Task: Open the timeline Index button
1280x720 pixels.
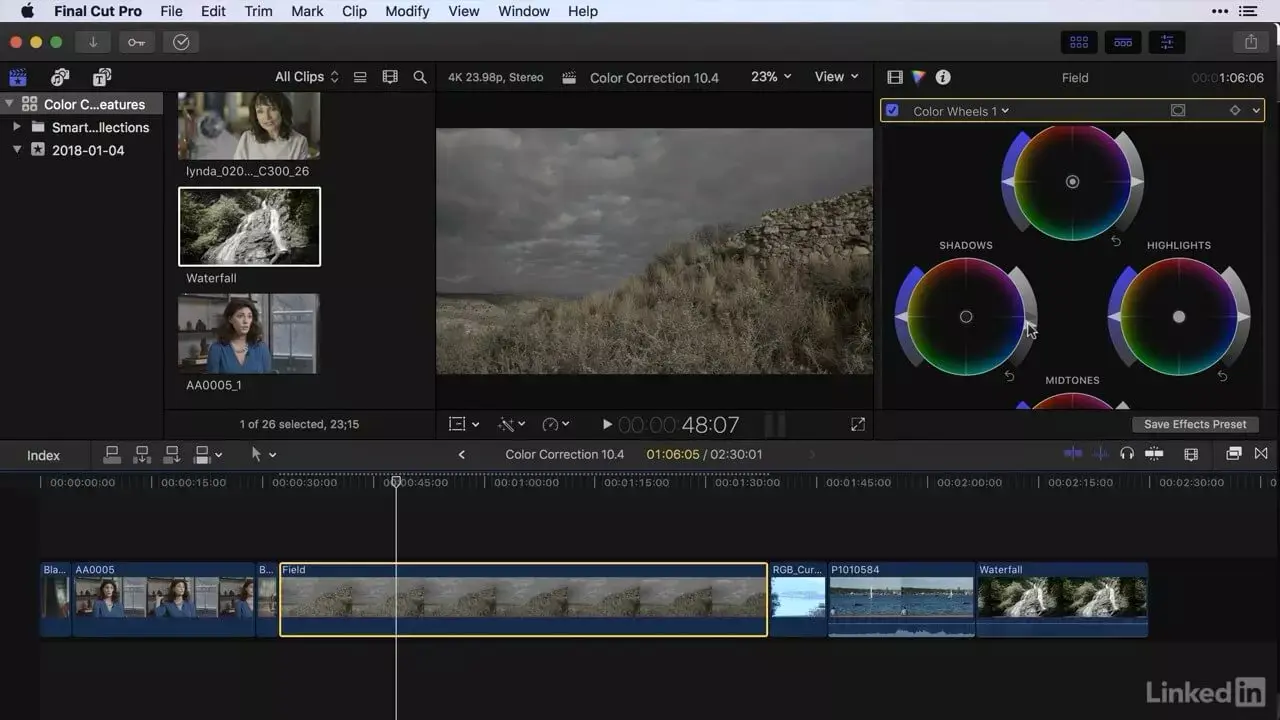Action: 43,455
